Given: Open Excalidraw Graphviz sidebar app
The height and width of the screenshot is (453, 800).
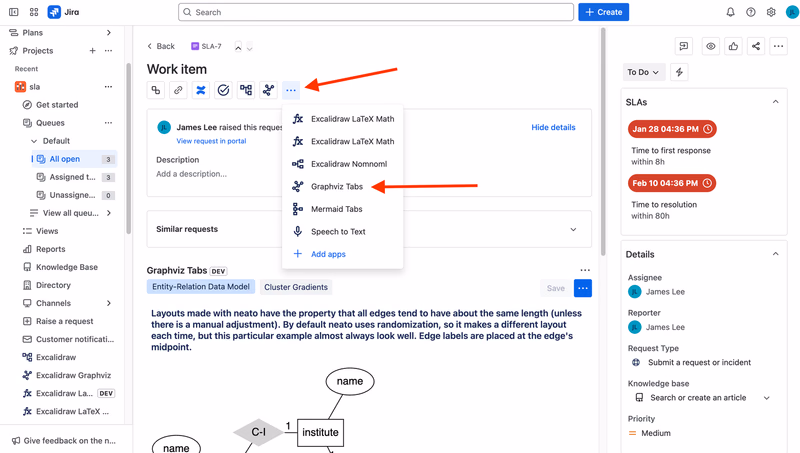Looking at the screenshot, I should [73, 375].
